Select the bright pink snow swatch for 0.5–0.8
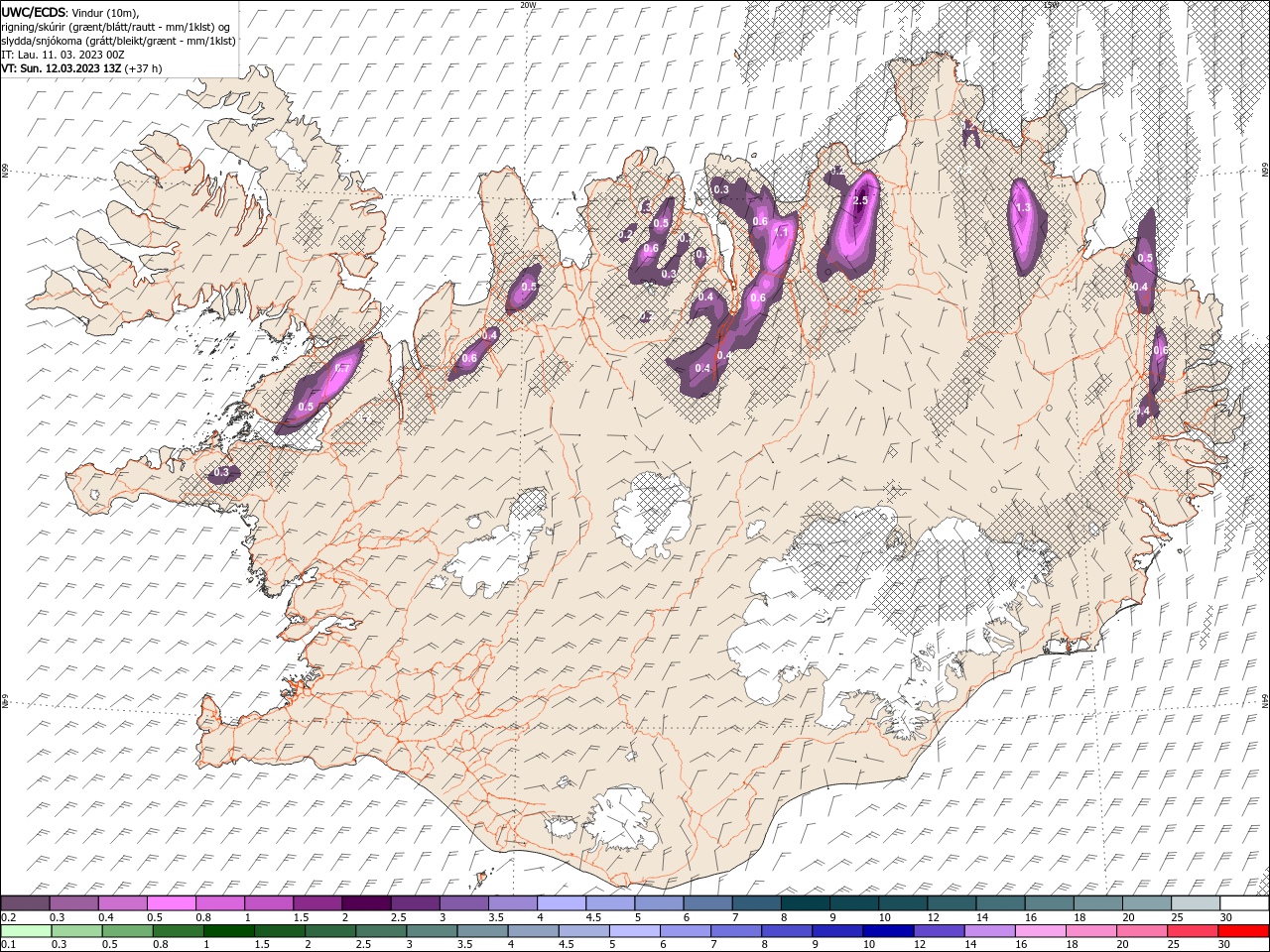 (x=171, y=903)
